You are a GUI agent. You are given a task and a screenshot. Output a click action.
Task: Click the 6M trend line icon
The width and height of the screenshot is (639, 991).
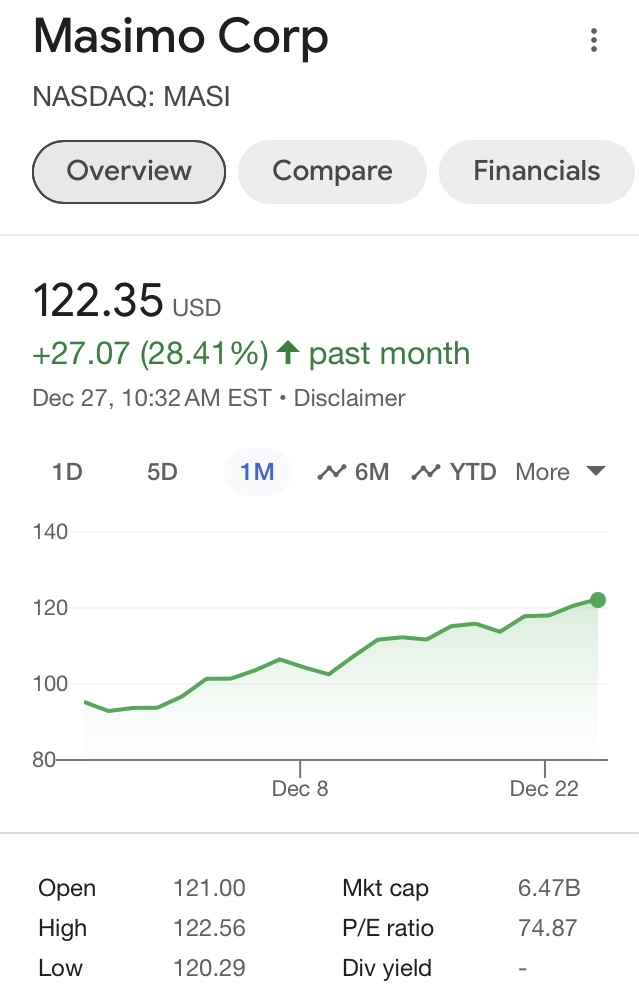coord(331,472)
